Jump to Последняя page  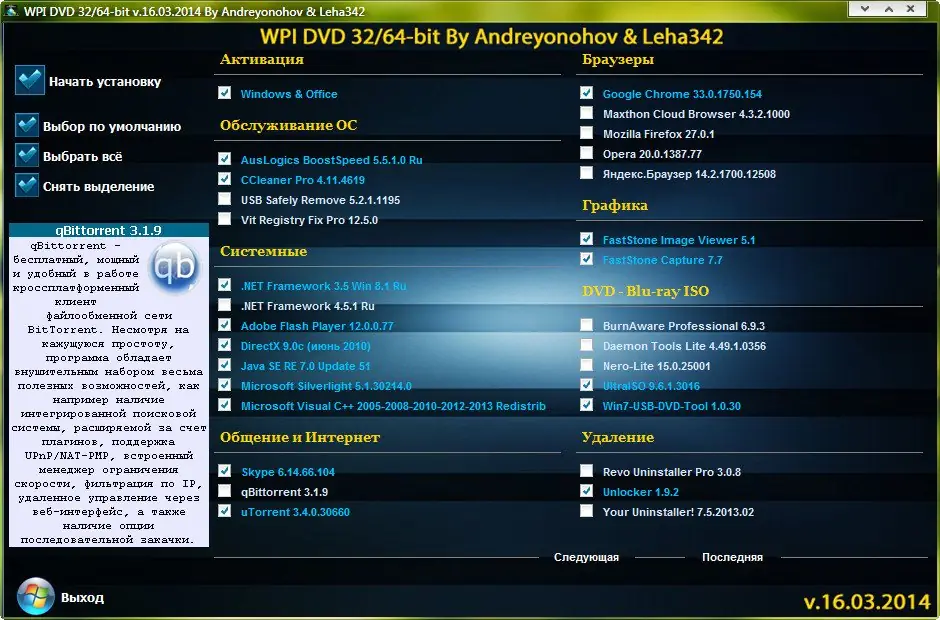733,557
